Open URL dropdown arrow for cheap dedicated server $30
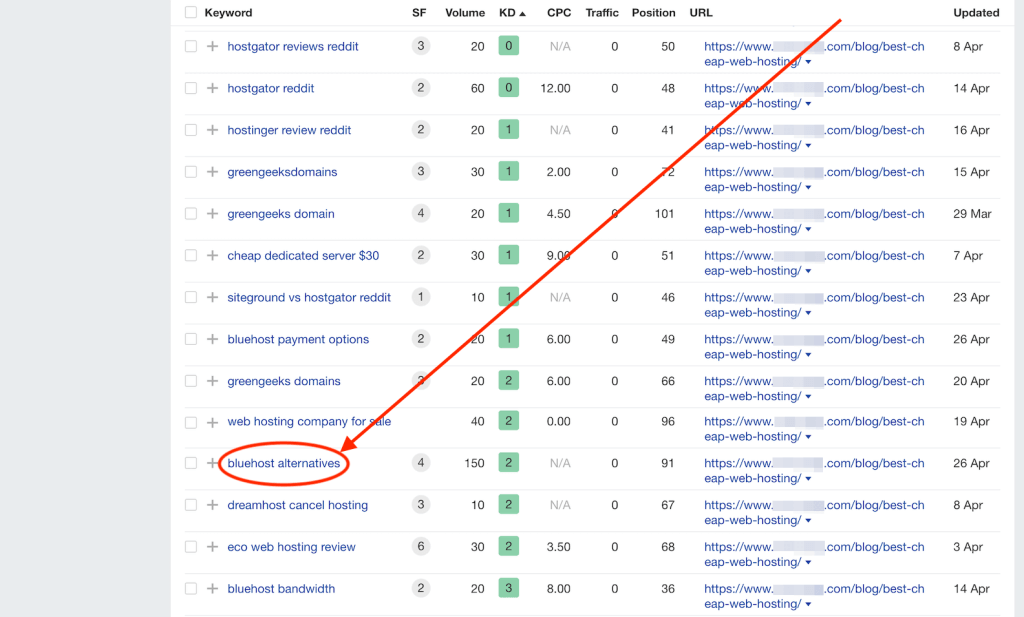Image resolution: width=1024 pixels, height=617 pixels. [808, 271]
